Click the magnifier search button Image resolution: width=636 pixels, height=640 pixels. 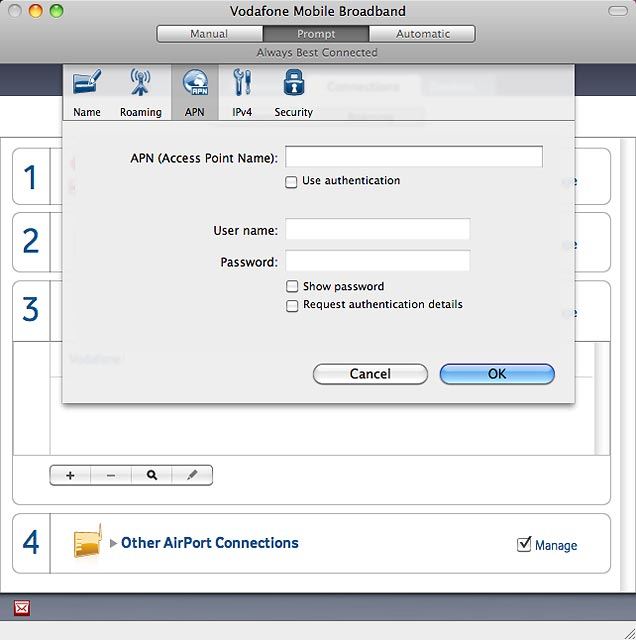pyautogui.click(x=152, y=475)
